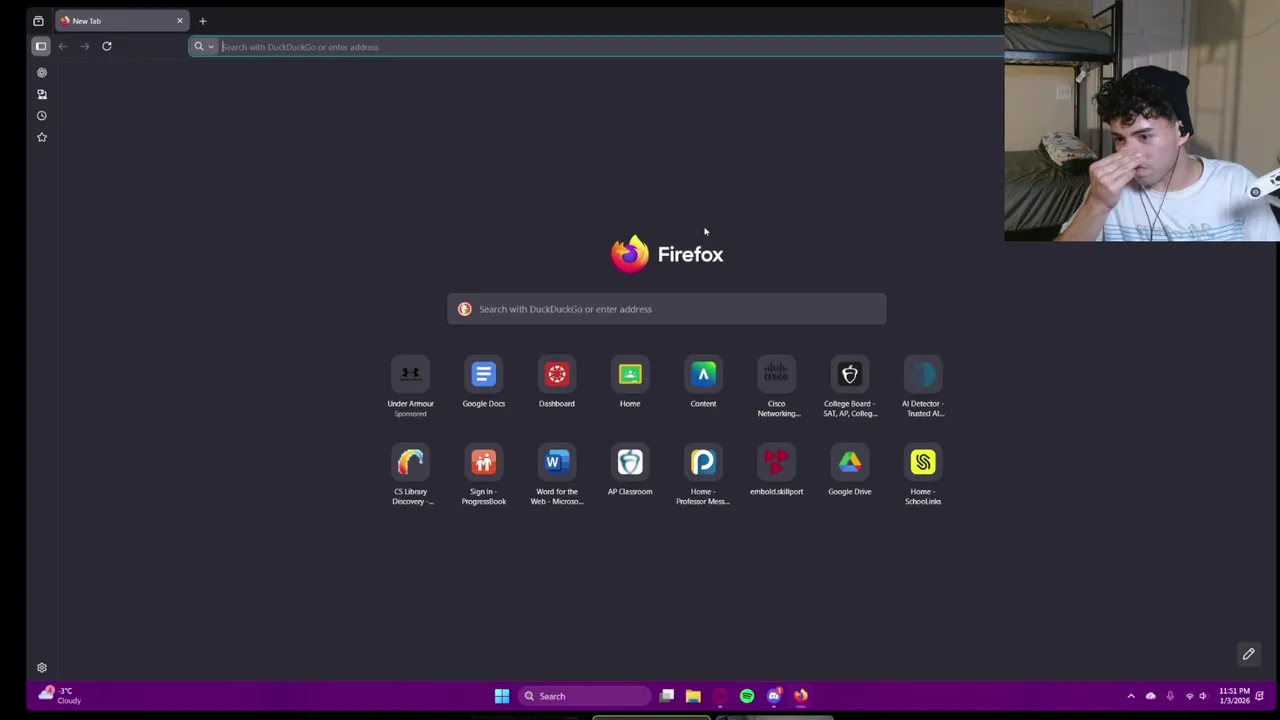The width and height of the screenshot is (1280, 720).
Task: Toggle the sidebar button
Action: click(x=41, y=46)
